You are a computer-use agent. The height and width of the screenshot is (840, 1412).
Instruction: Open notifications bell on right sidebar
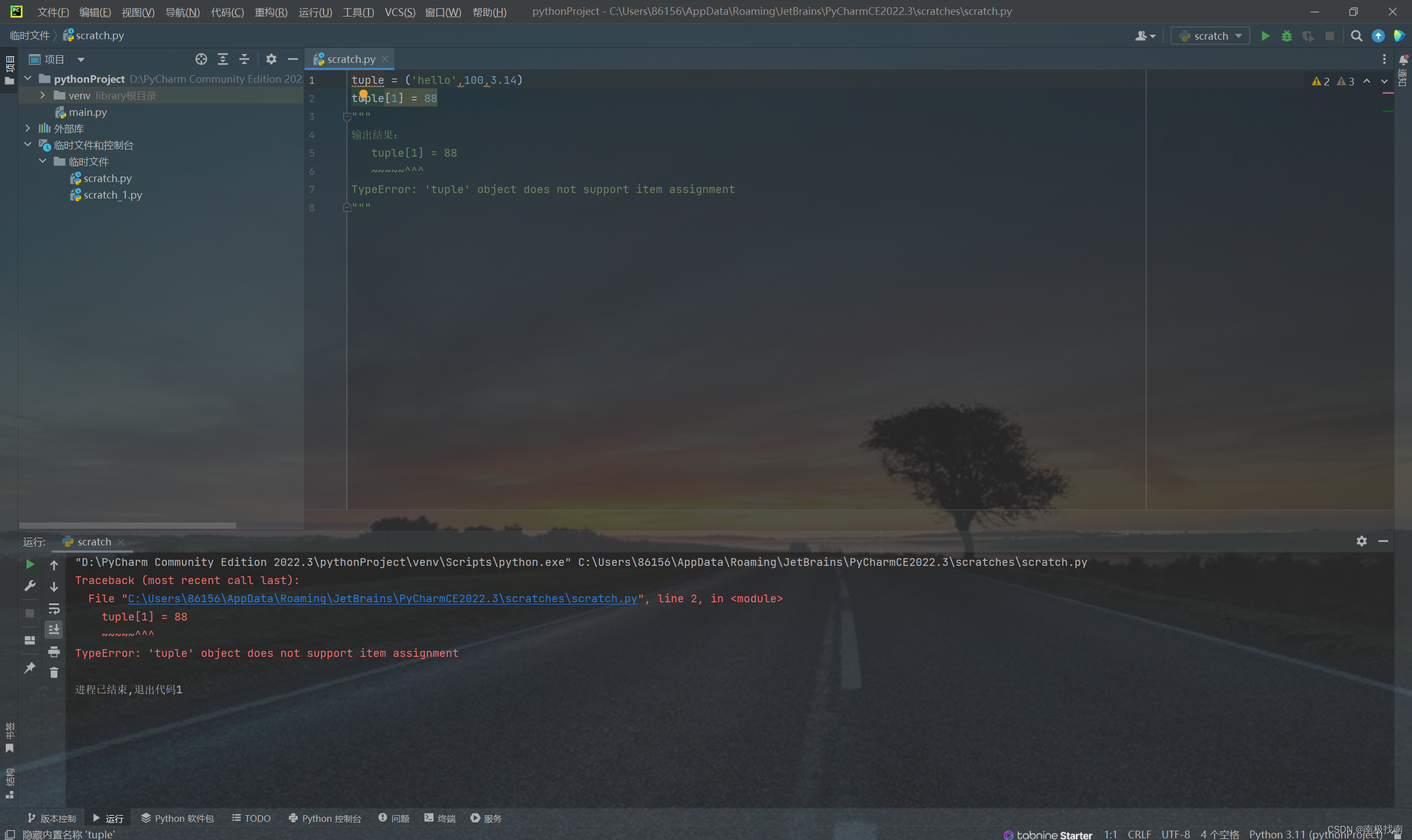point(1404,60)
